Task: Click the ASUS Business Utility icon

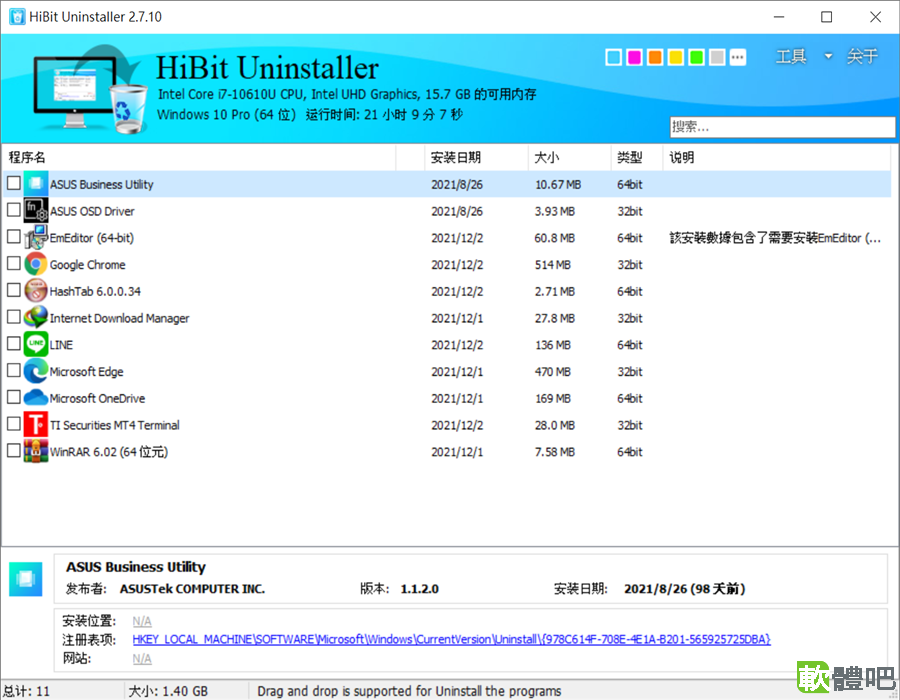Action: point(36,184)
